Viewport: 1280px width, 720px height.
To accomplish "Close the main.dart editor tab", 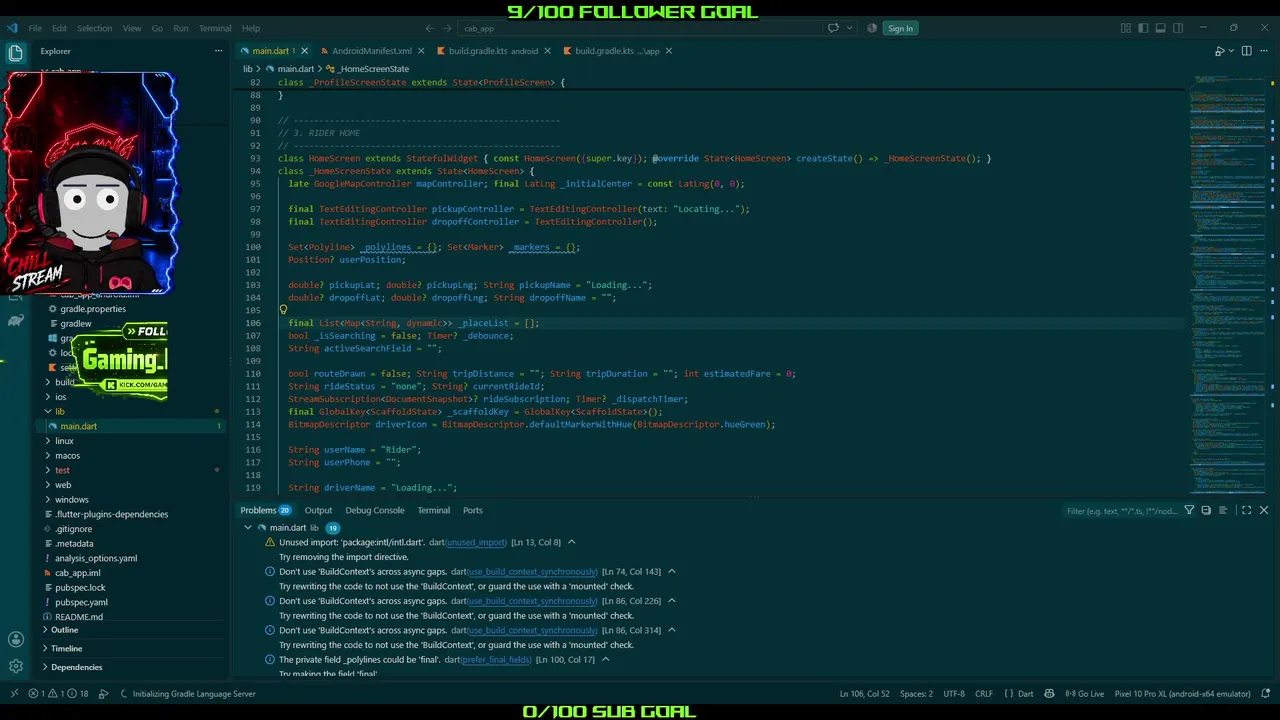I will [304, 50].
